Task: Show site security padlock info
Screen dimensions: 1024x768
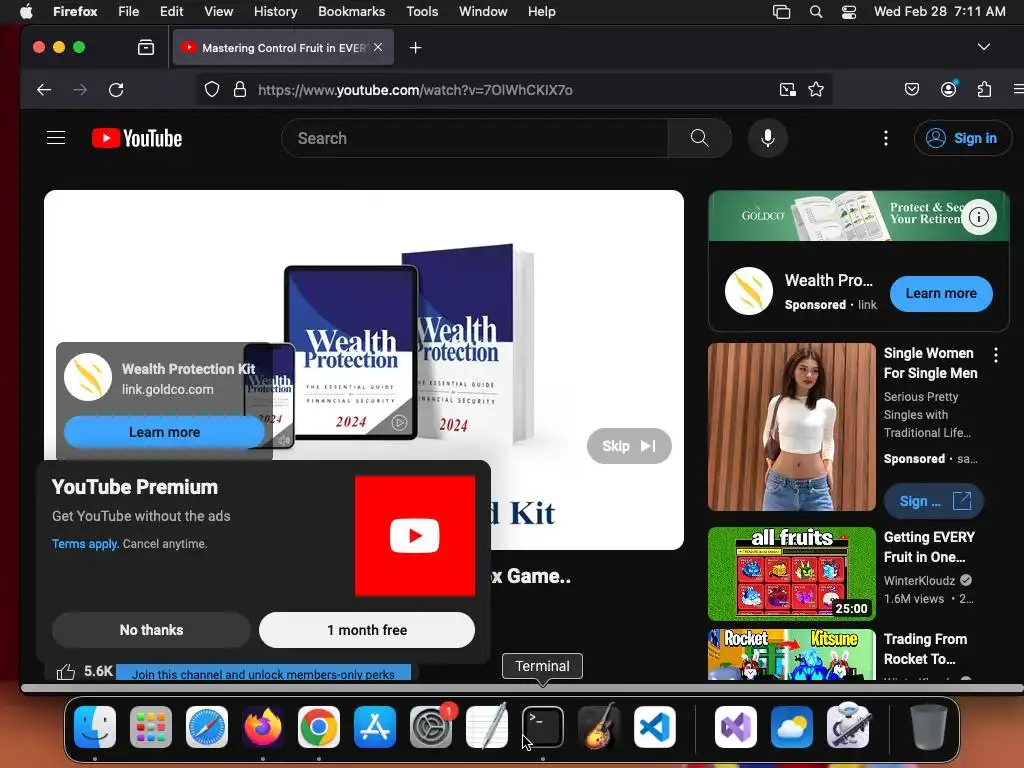Action: (240, 89)
